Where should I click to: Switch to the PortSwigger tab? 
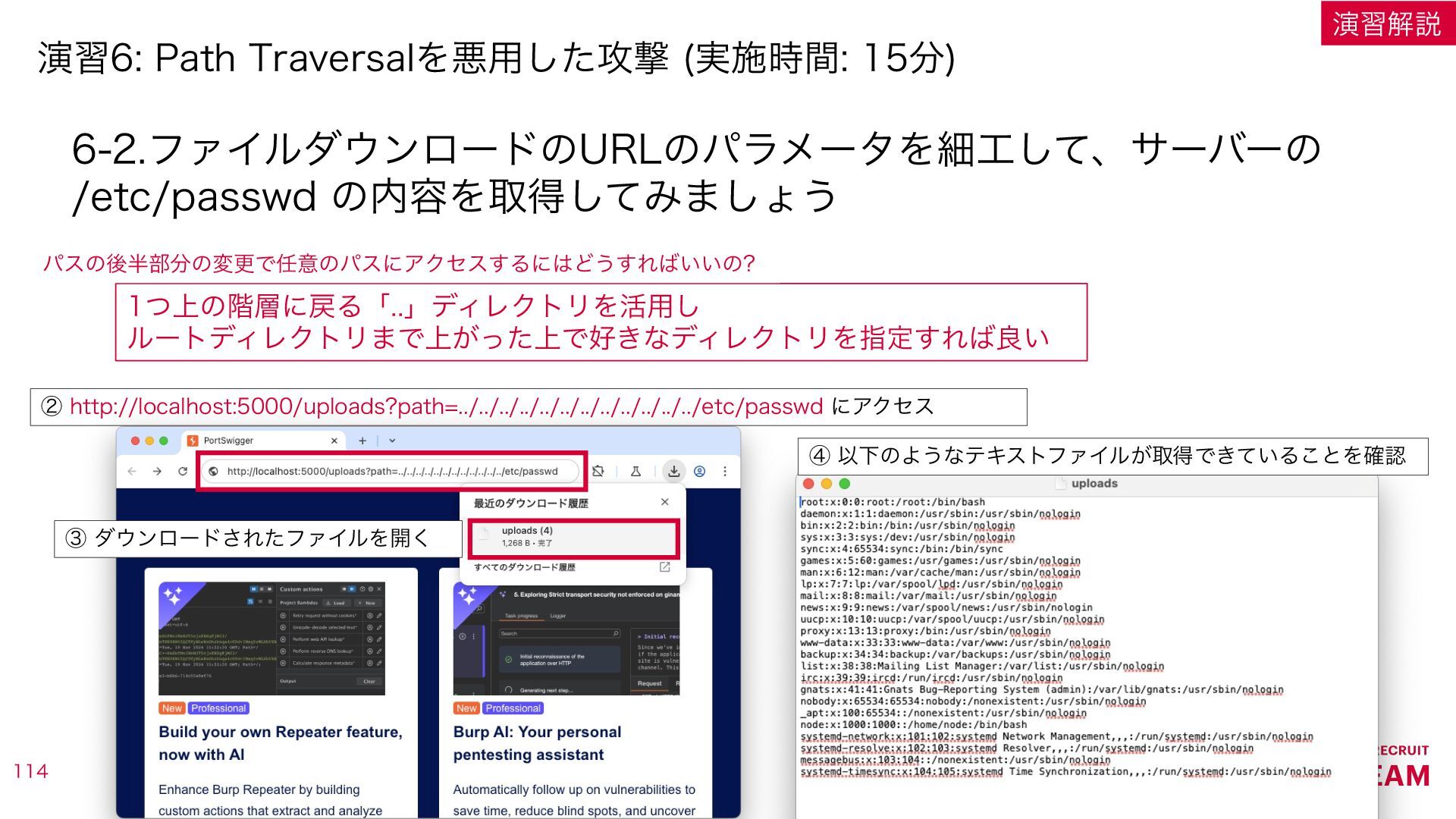click(x=262, y=441)
